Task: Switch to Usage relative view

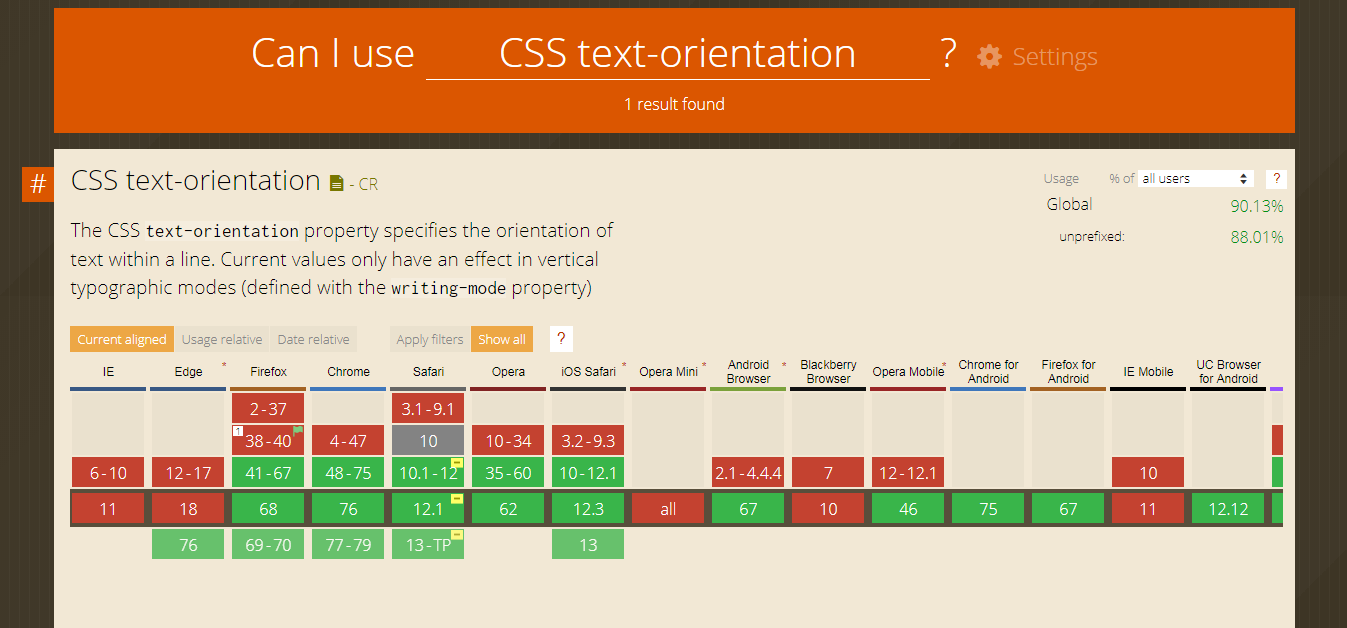Action: click(222, 339)
